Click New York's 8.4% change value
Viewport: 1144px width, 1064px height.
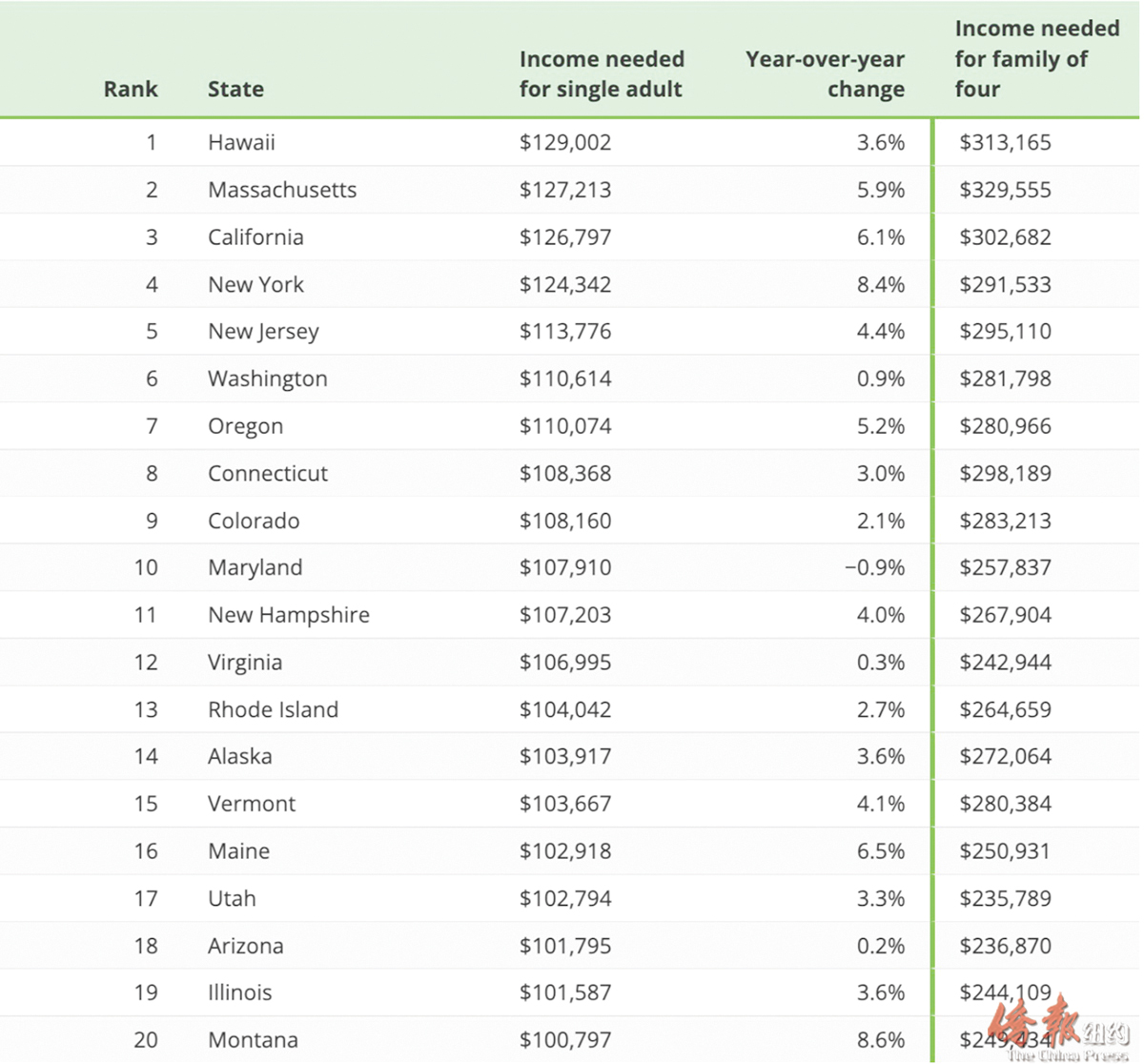(x=881, y=284)
